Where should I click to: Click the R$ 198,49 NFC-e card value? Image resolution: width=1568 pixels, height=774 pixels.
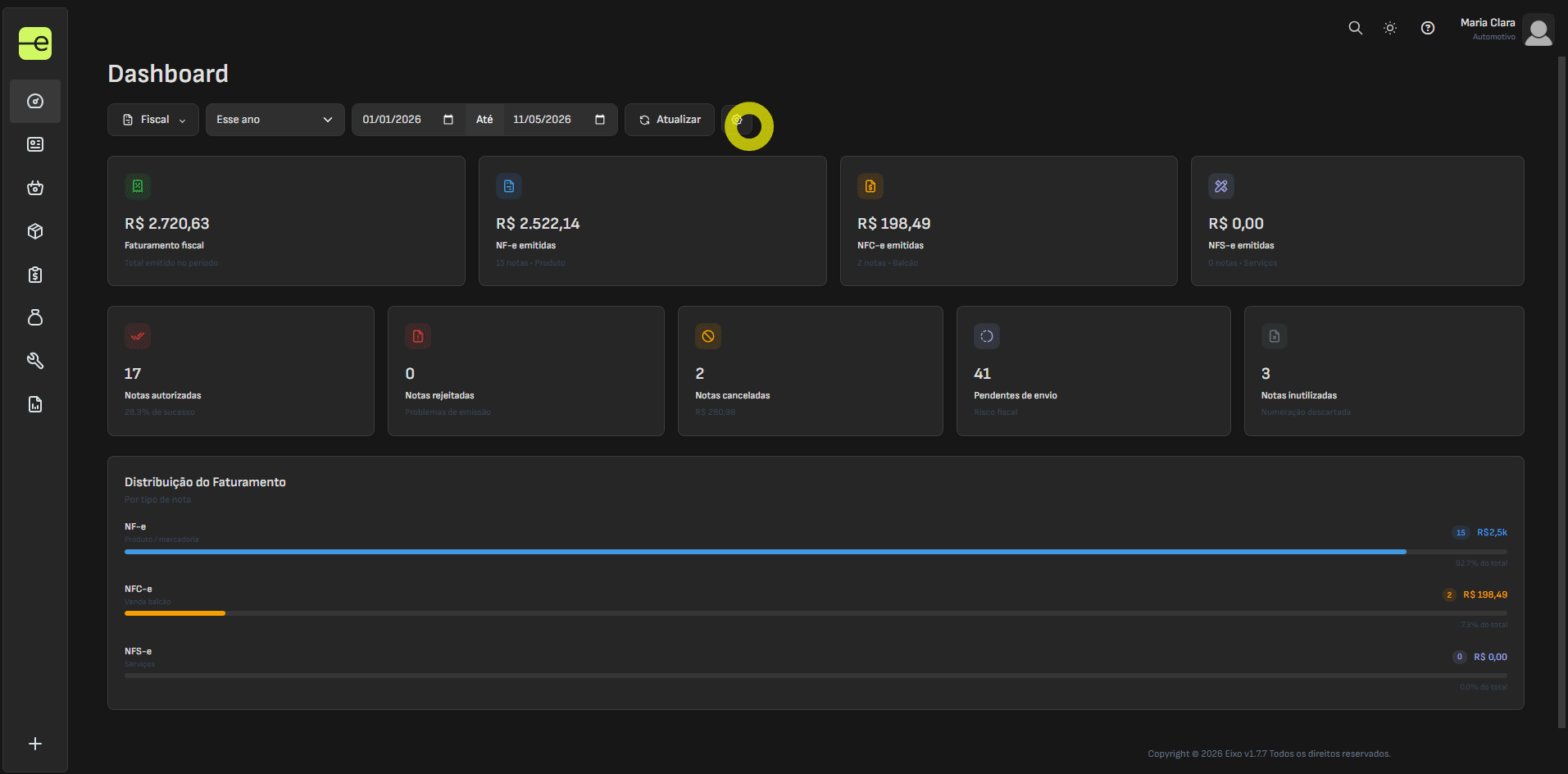(893, 224)
